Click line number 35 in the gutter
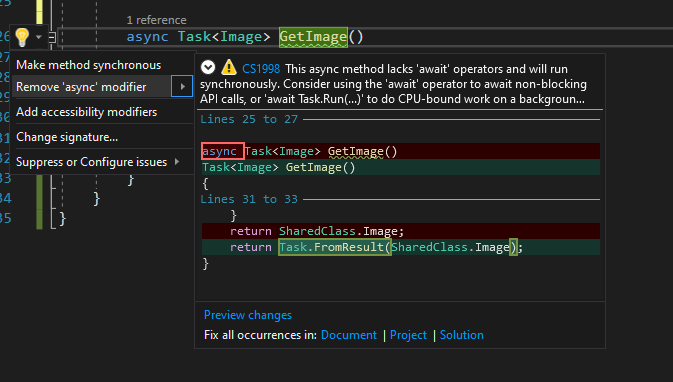This screenshot has width=673, height=382. (6, 218)
